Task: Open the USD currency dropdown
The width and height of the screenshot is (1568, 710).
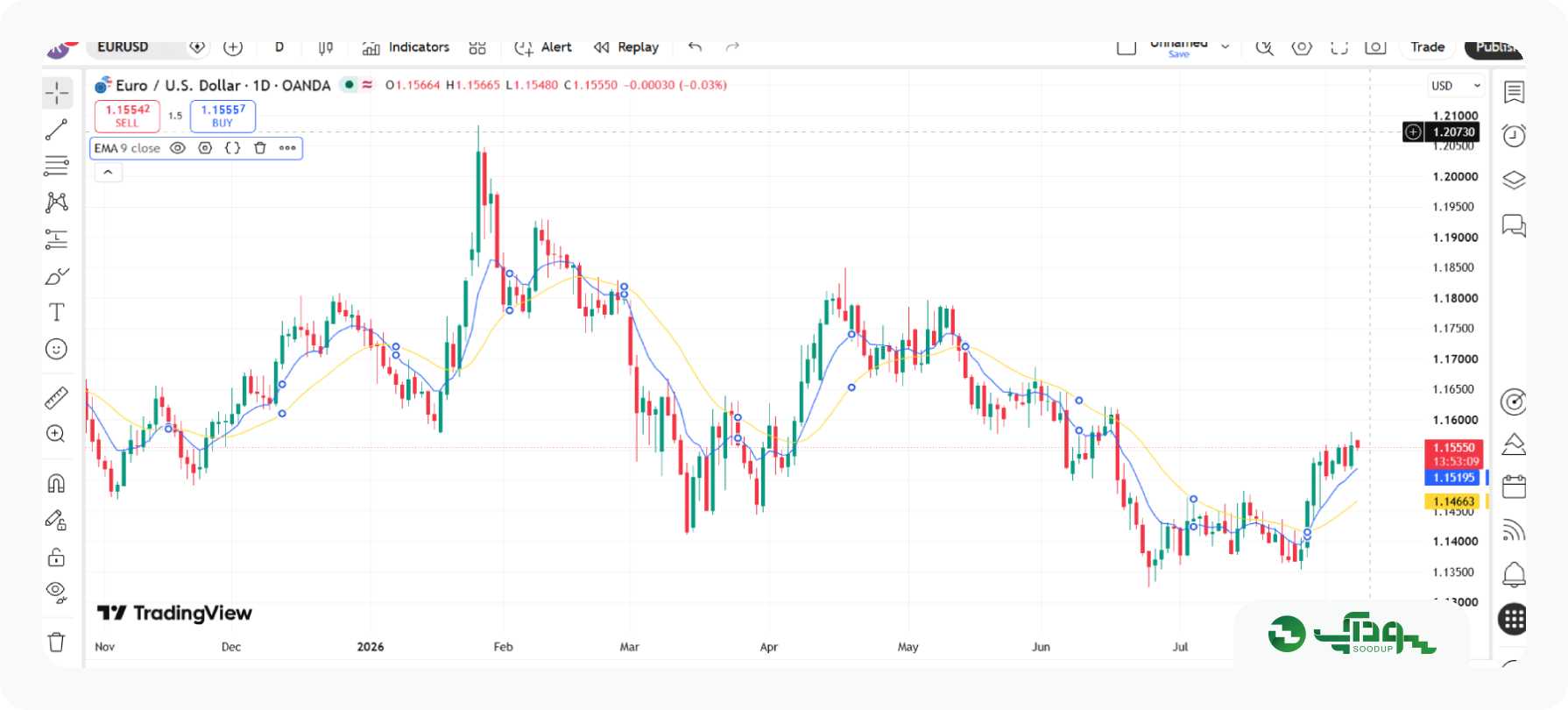Action: pos(1456,86)
